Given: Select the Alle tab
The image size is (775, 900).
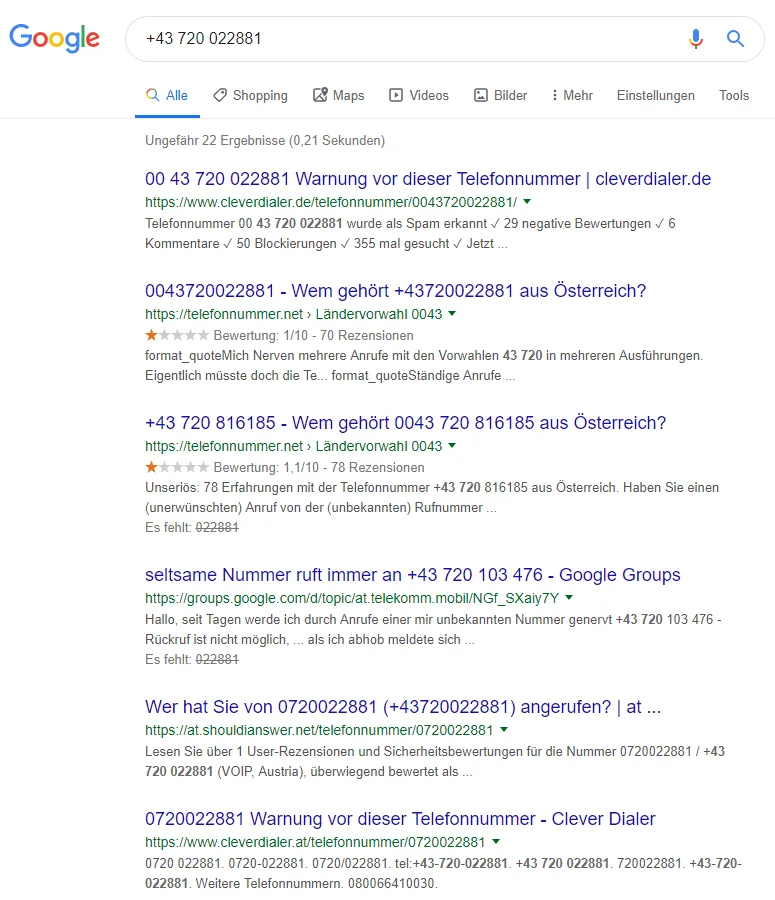Looking at the screenshot, I should [167, 95].
